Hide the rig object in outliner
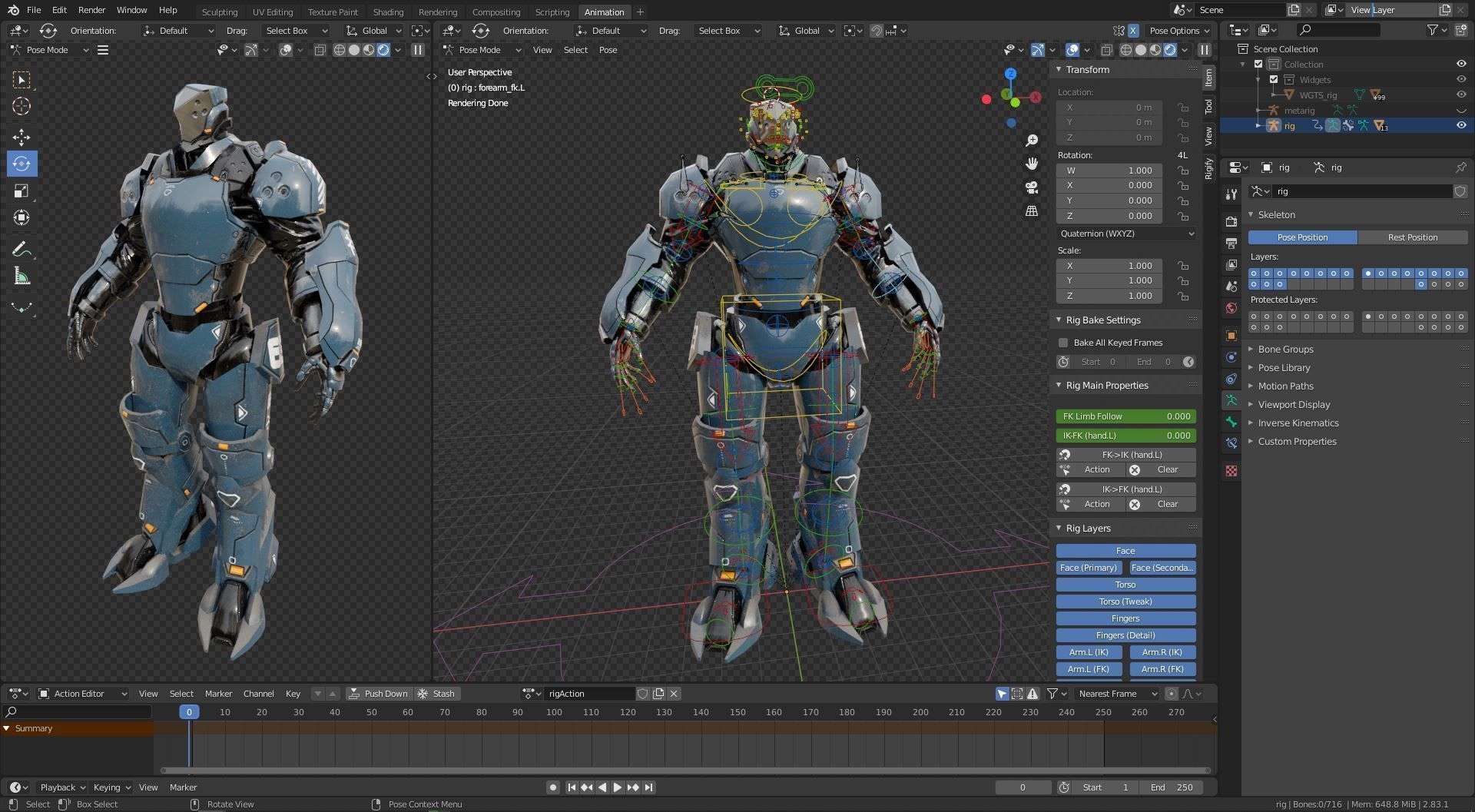Screen dimensions: 1475x812 point(1461,125)
